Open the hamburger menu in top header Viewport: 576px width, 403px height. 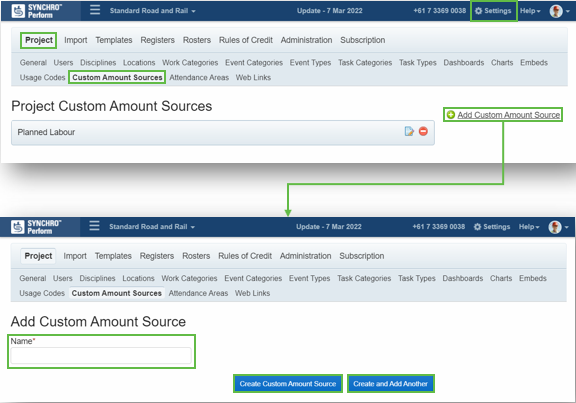95,10
